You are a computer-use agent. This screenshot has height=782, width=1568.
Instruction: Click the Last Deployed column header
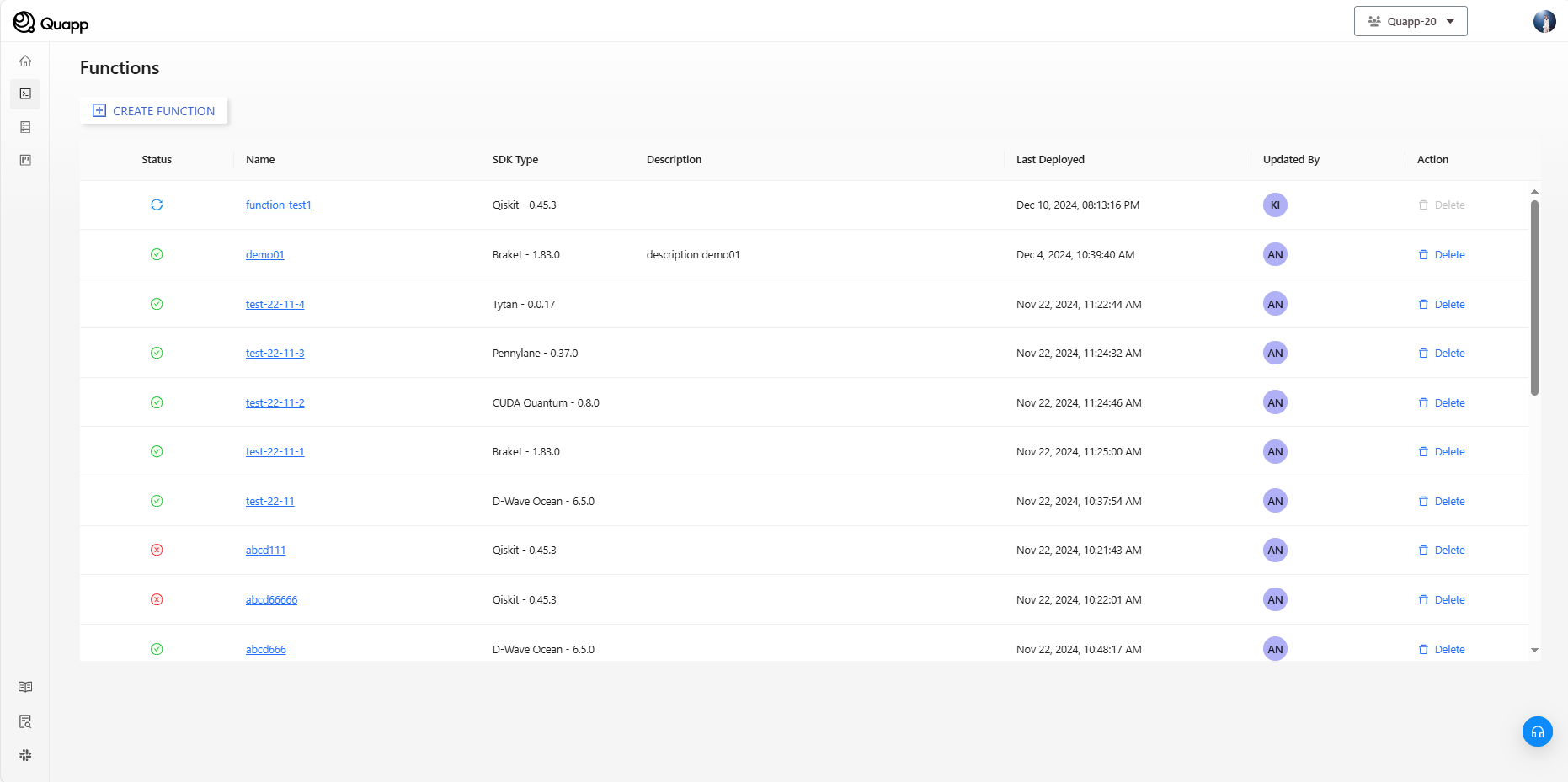pos(1050,160)
